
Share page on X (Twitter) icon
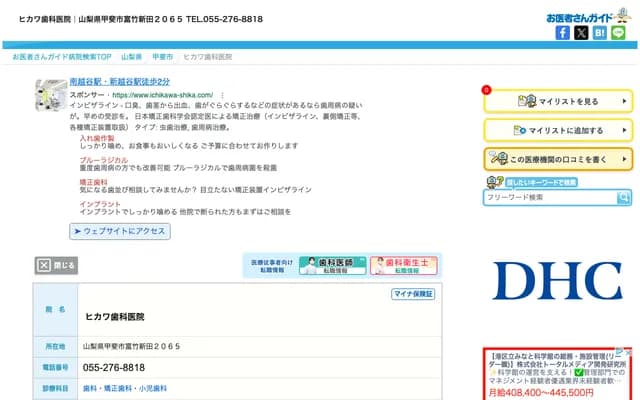pyautogui.click(x=581, y=33)
